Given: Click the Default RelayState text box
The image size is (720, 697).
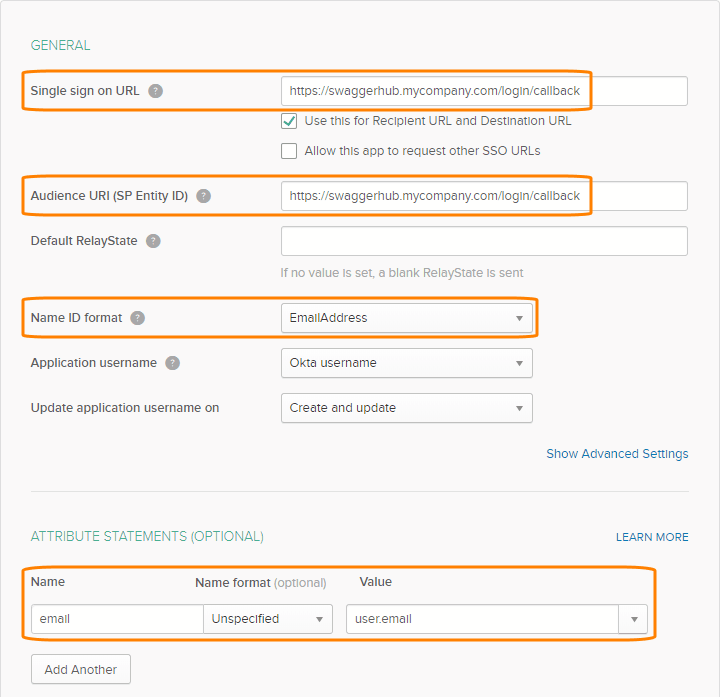Looking at the screenshot, I should click(484, 241).
